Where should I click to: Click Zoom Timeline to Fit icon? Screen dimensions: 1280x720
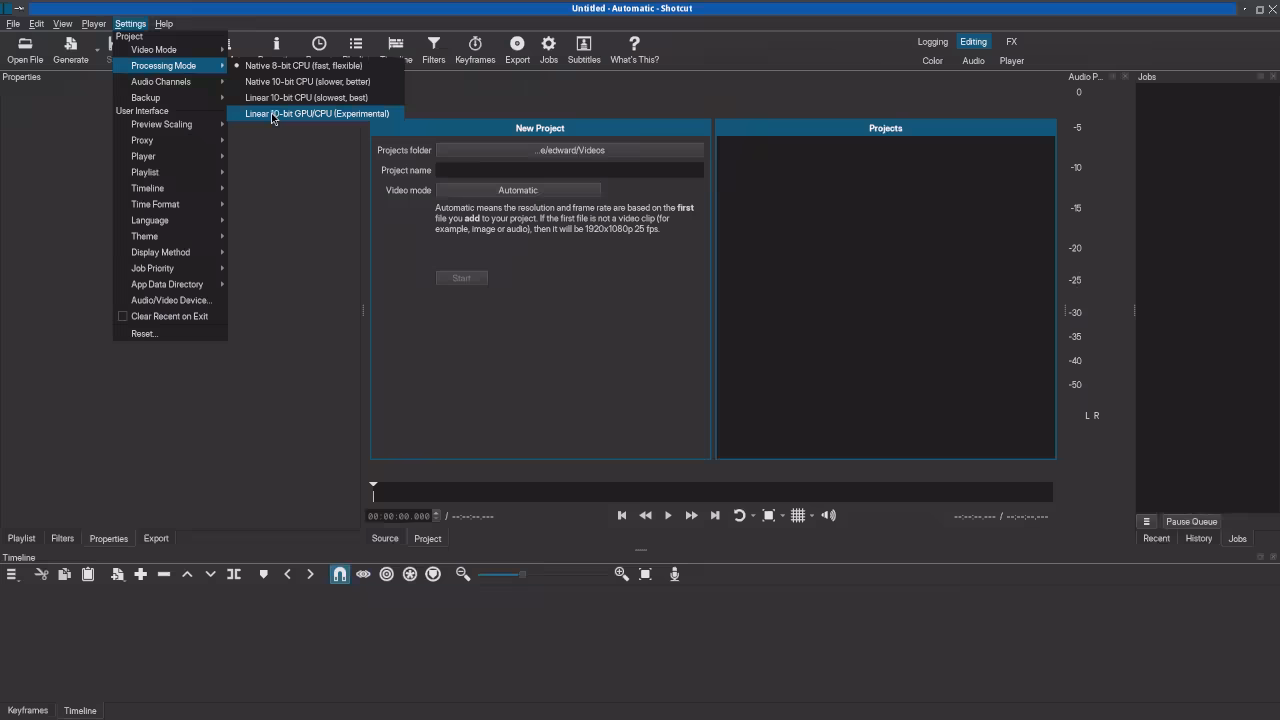[645, 574]
